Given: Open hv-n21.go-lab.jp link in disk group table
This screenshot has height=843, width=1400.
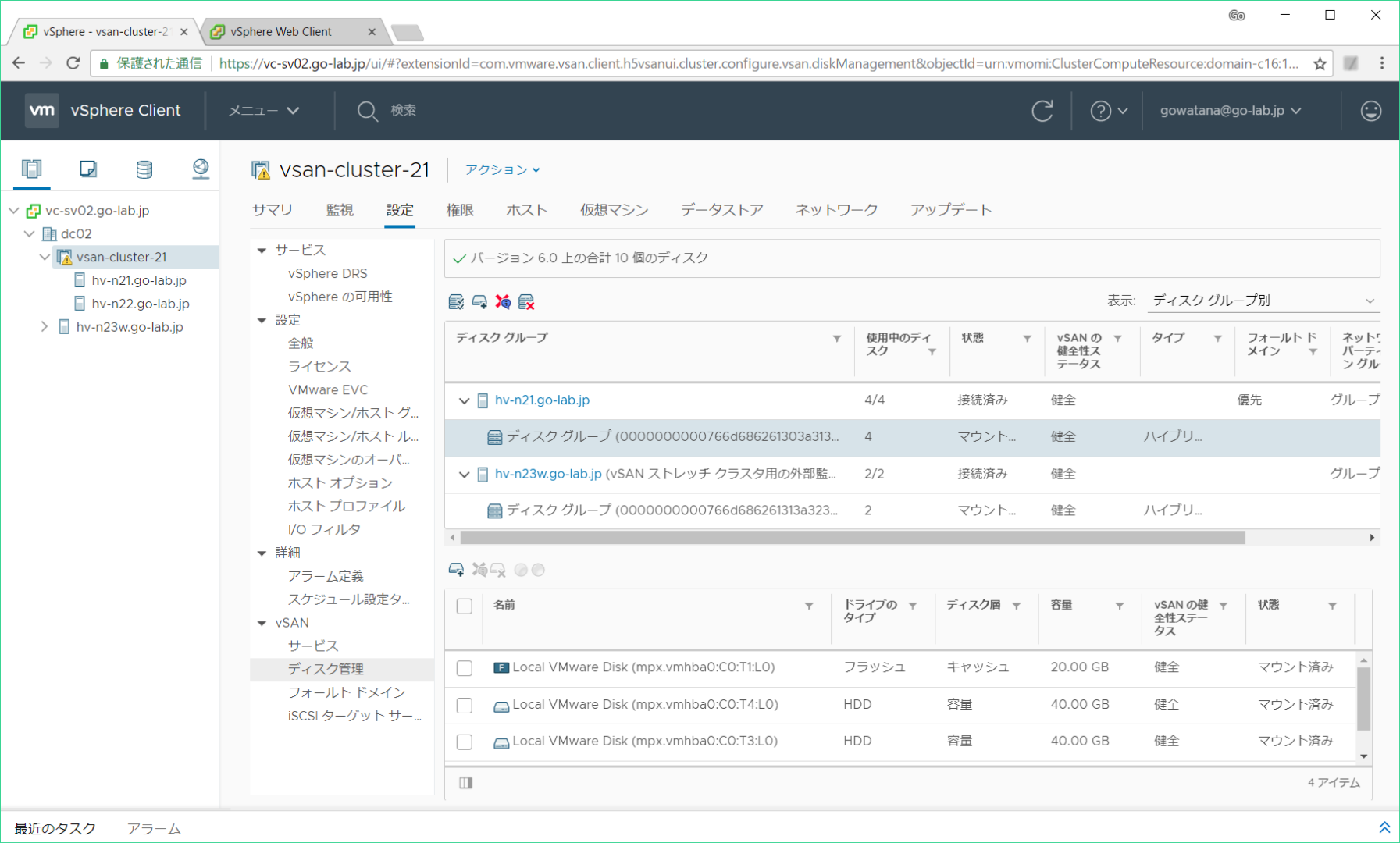Looking at the screenshot, I should [542, 400].
